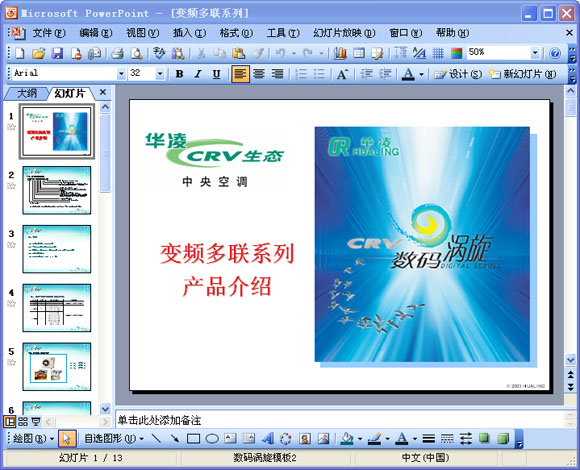Close the slides pane with X
This screenshot has height=470, width=580.
(x=103, y=92)
